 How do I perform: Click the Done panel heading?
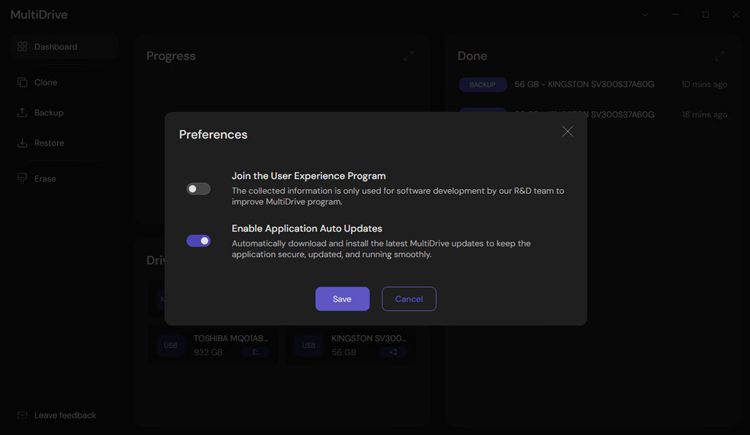(472, 56)
